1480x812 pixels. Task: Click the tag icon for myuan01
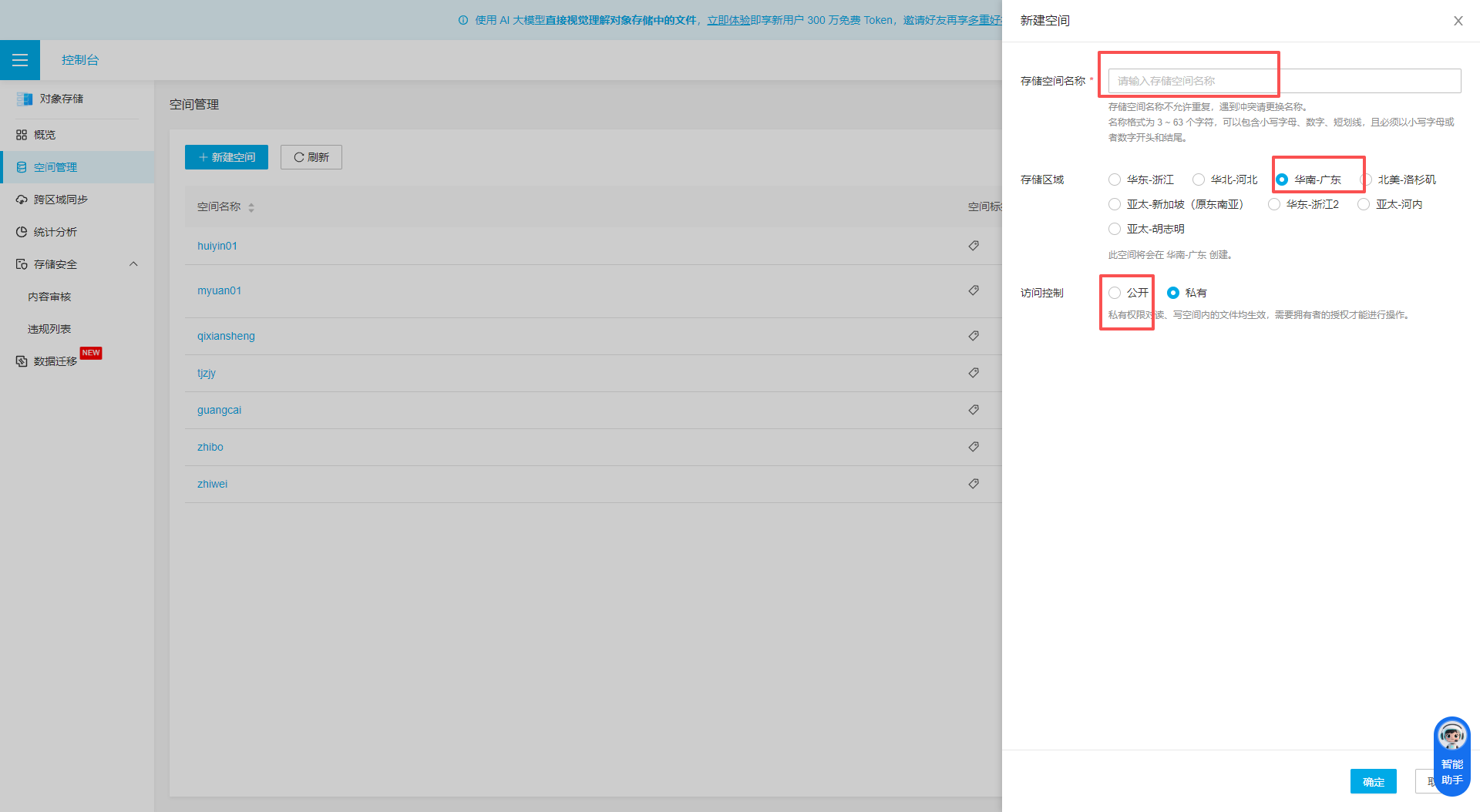[x=974, y=290]
